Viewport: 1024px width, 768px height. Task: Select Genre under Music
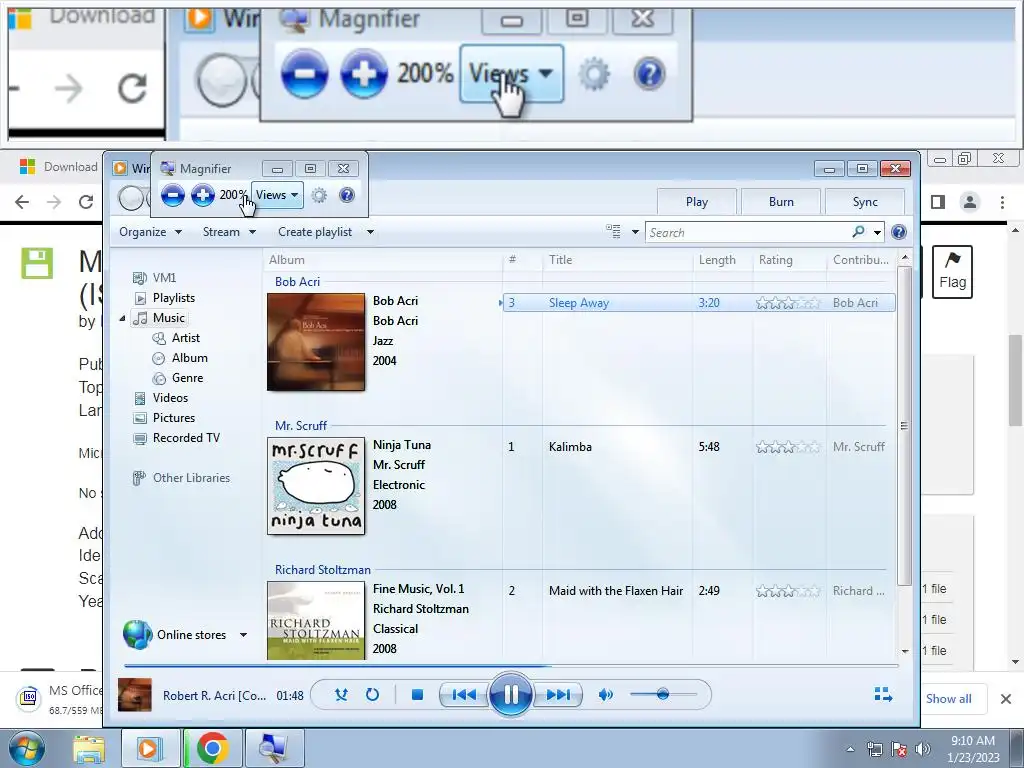tap(178, 378)
